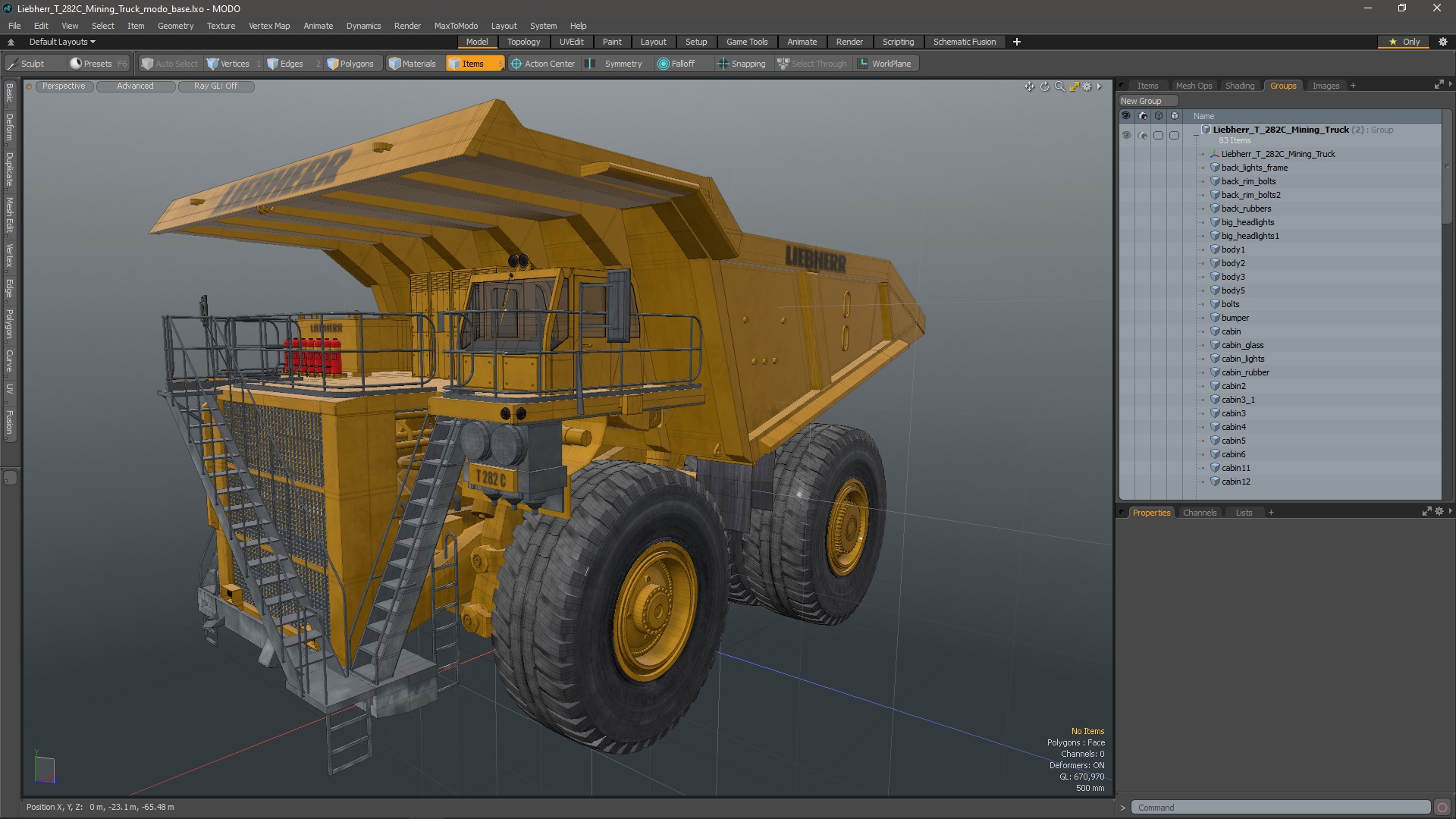
Task: Add a new layout tab with plus
Action: 1017,42
